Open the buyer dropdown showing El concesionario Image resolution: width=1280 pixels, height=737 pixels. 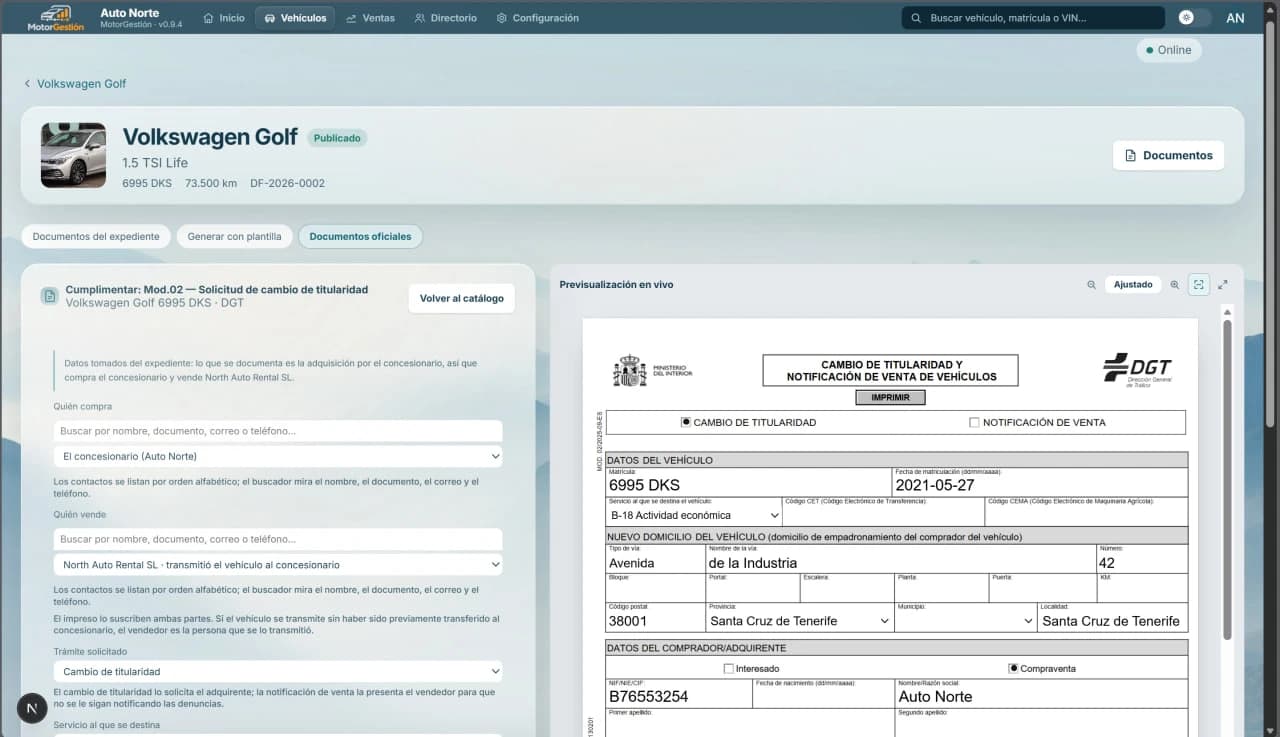[x=278, y=456]
